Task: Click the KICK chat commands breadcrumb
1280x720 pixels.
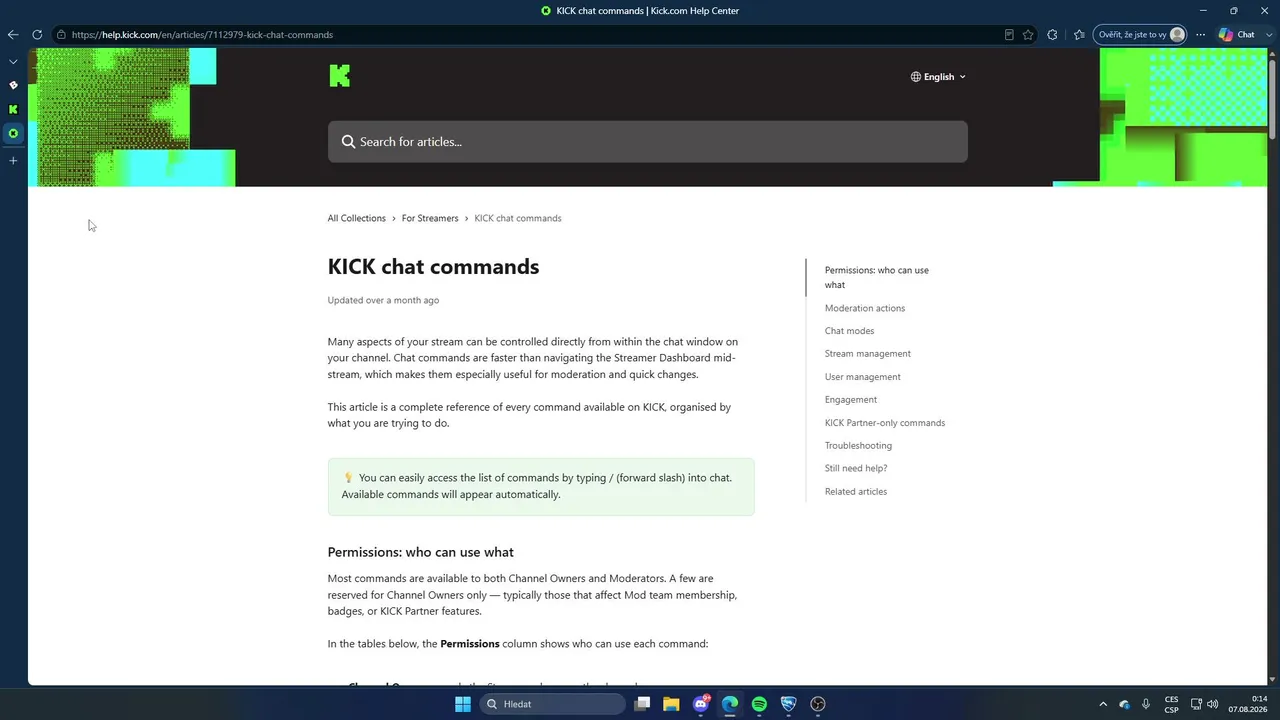Action: click(518, 218)
